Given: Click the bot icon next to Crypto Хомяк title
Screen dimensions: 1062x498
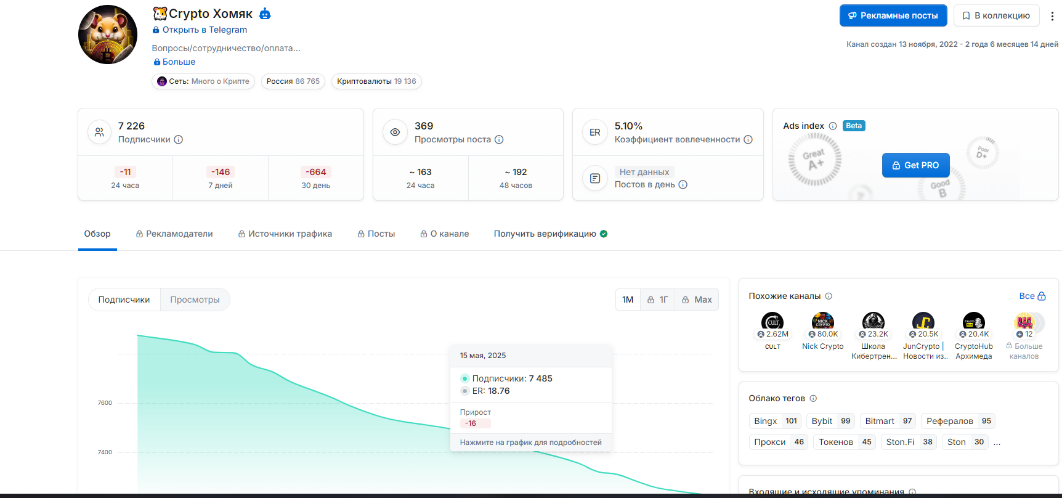Looking at the screenshot, I should (x=265, y=13).
